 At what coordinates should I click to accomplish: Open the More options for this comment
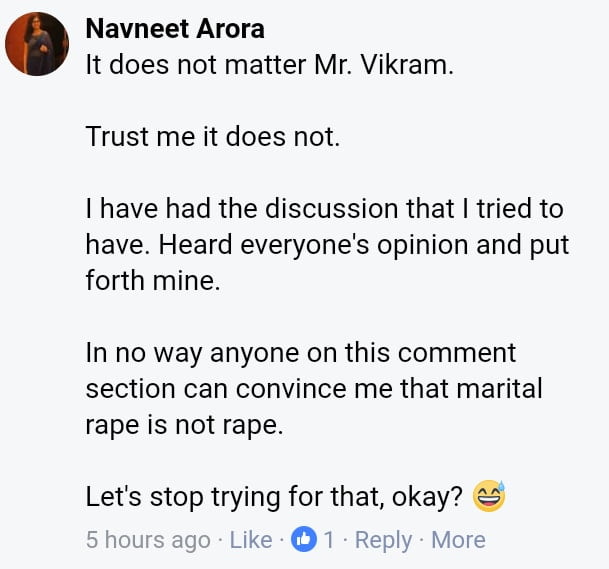458,540
